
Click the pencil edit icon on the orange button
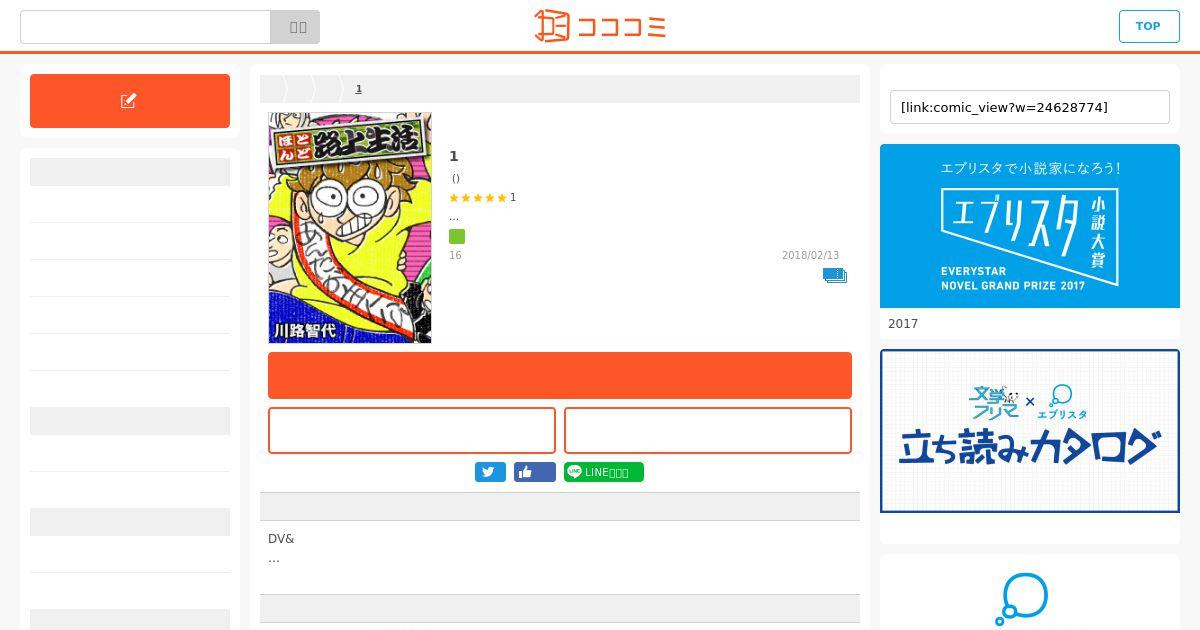tap(129, 101)
